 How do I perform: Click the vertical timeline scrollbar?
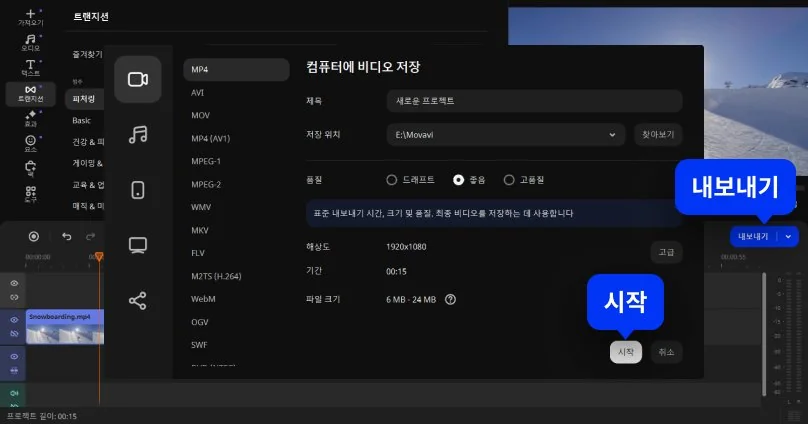click(x=764, y=334)
